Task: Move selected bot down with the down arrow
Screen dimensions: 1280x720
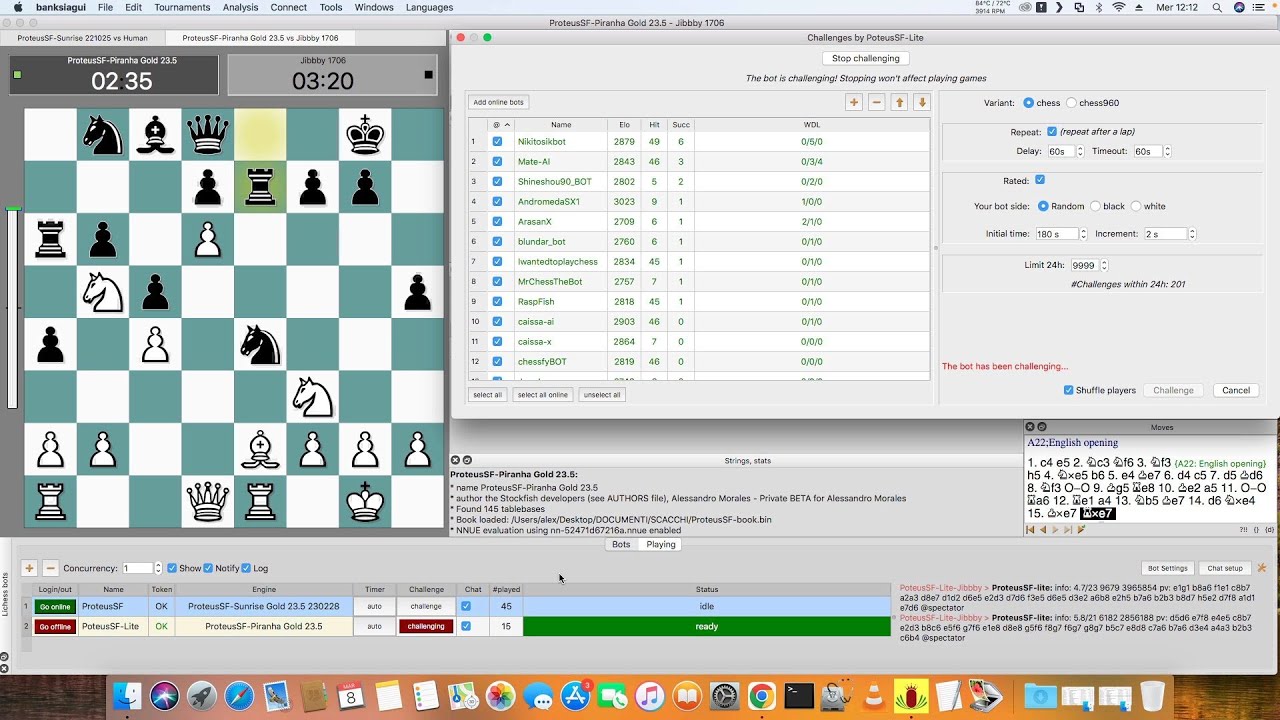Action: (x=922, y=102)
